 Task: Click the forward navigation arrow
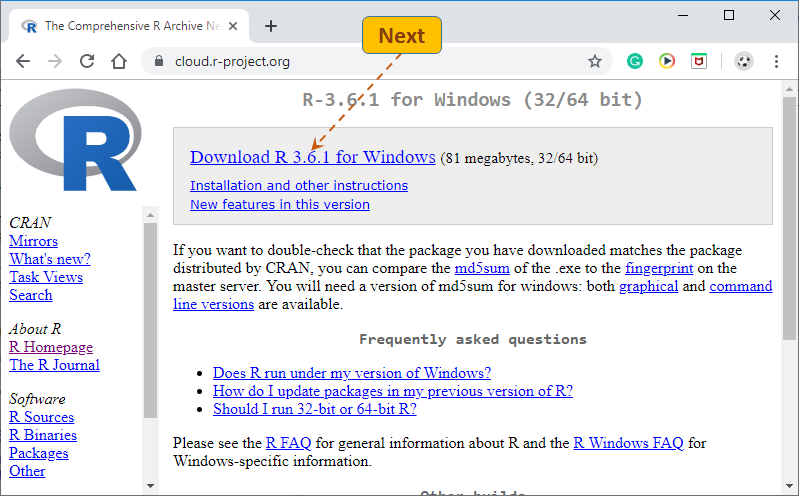pos(55,61)
